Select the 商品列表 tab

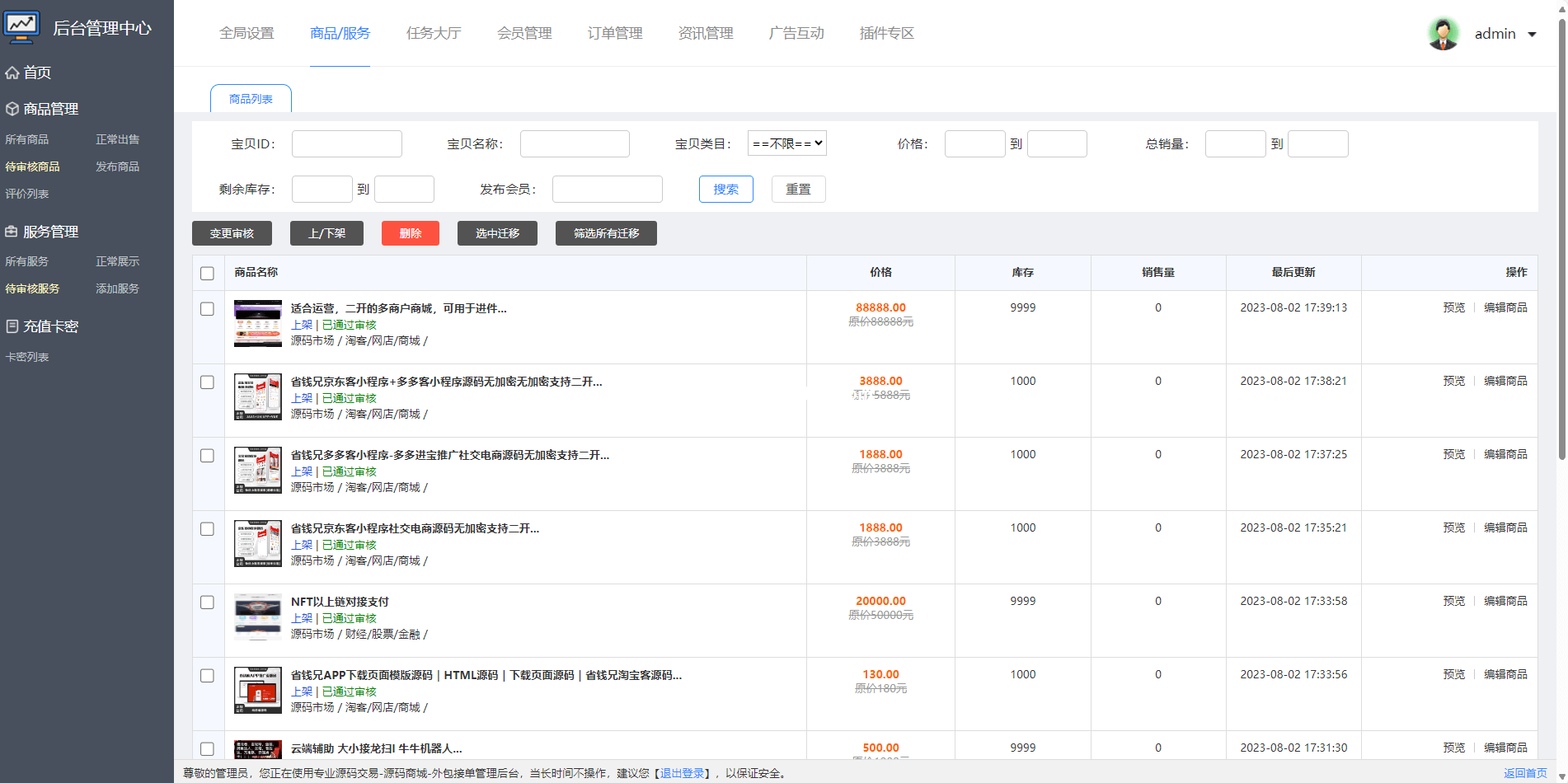[x=250, y=97]
